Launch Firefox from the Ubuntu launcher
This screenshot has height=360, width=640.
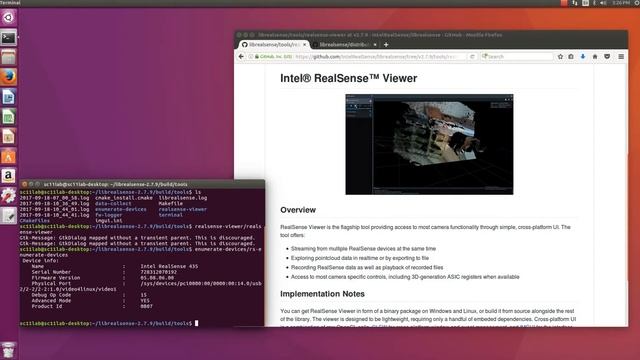coord(9,77)
